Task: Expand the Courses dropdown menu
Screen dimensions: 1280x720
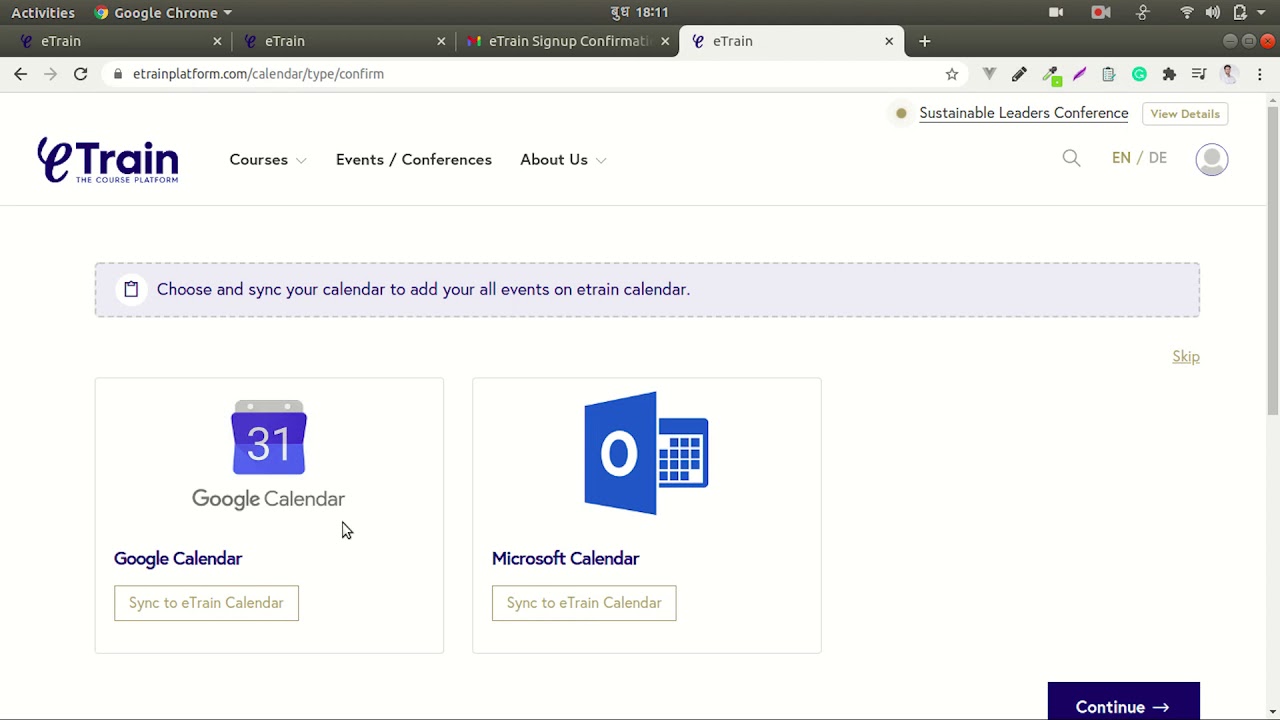Action: [267, 160]
